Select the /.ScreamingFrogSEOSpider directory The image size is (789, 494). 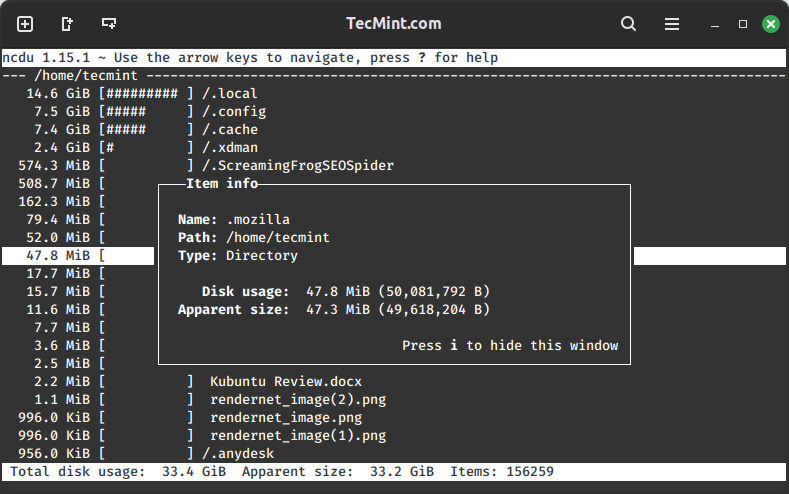[297, 166]
